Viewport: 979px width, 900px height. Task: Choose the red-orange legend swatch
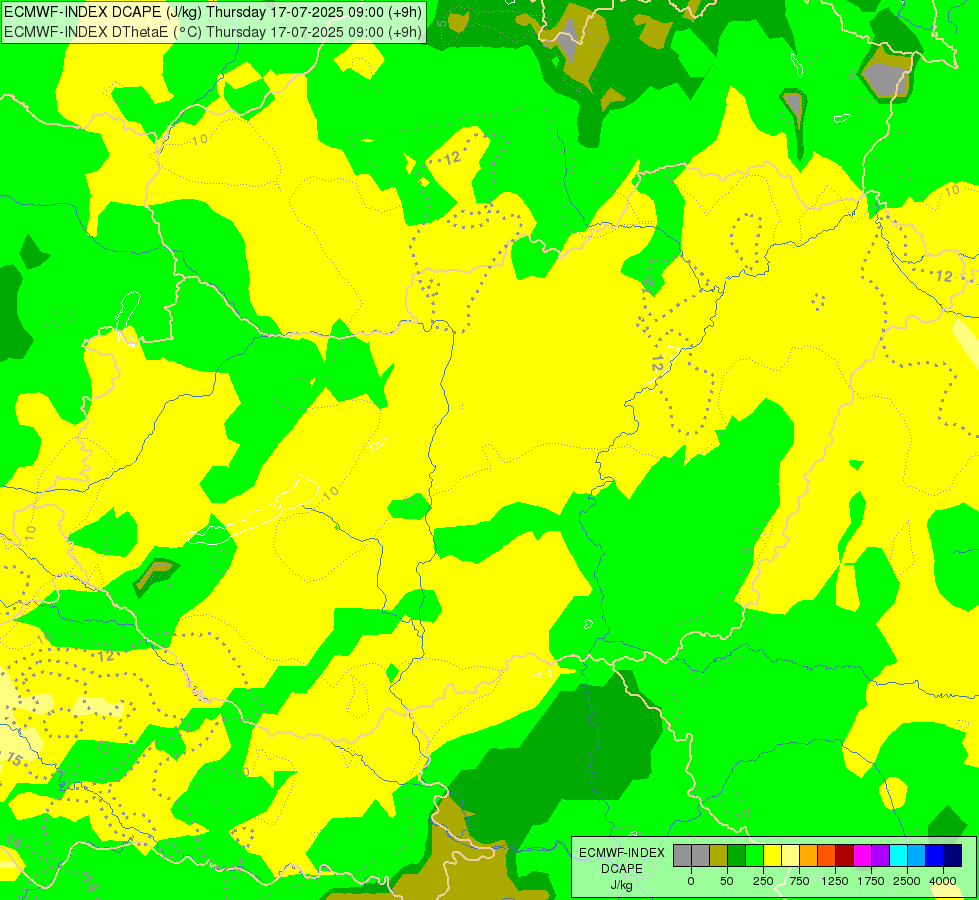[x=827, y=856]
